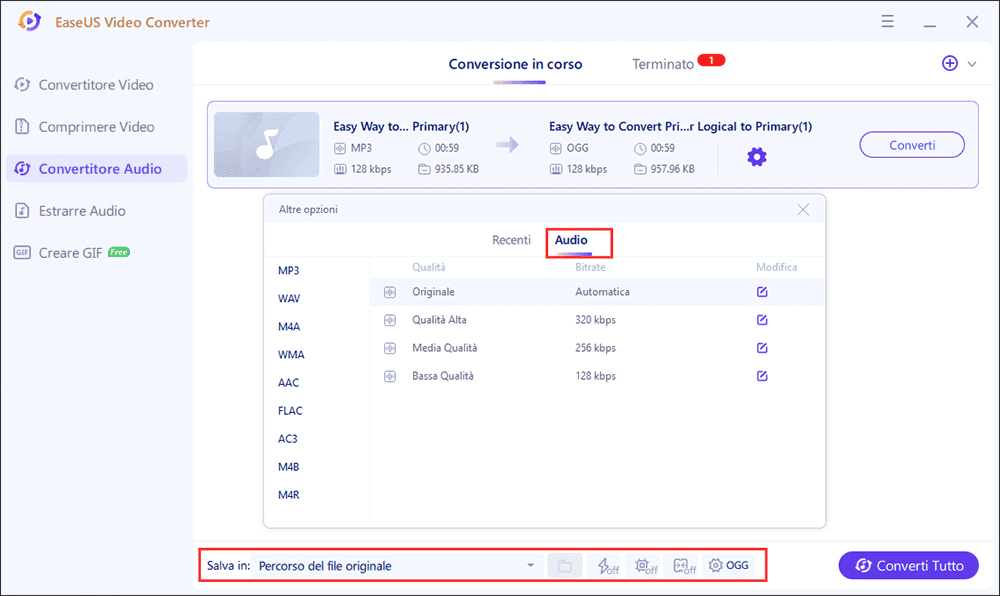Choose Media Qualità 256 kbps row
1000x596 pixels.
(597, 348)
